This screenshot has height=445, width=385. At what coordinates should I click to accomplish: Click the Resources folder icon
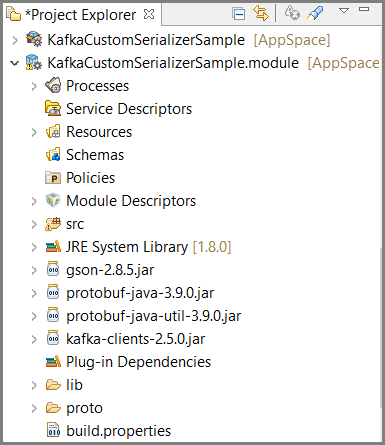[53, 131]
